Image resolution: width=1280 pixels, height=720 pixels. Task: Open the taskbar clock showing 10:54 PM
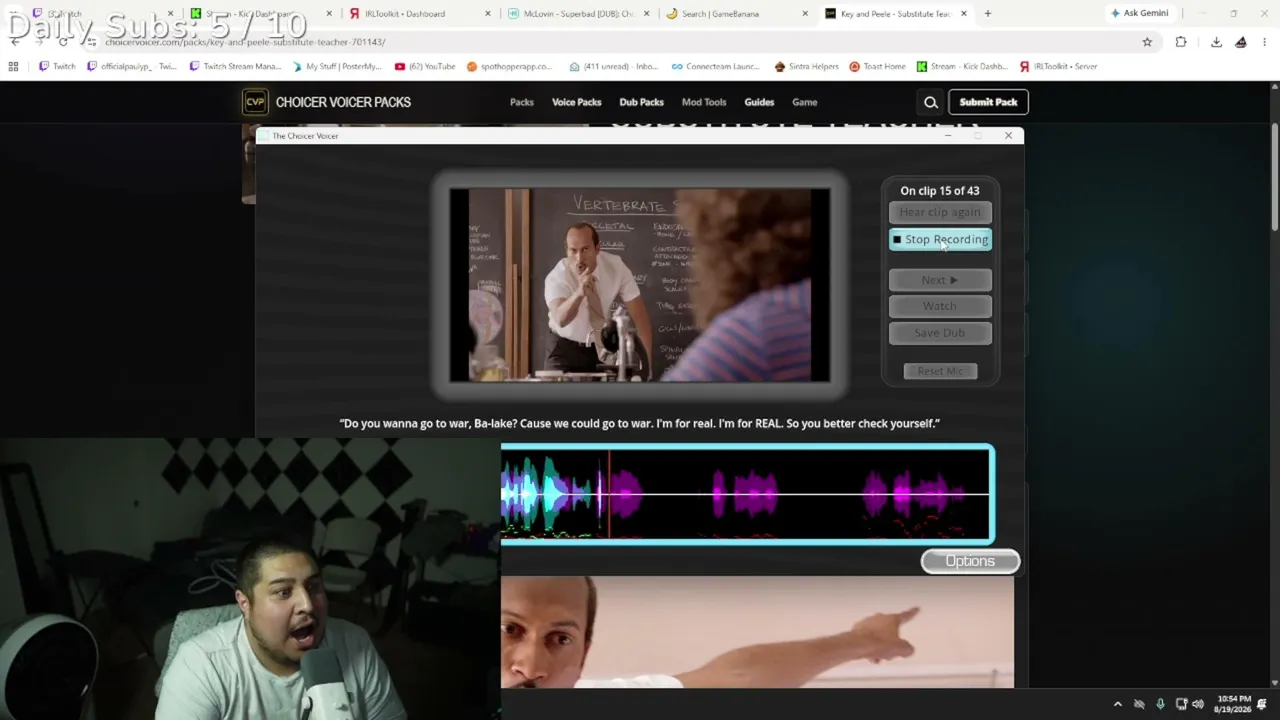1231,704
